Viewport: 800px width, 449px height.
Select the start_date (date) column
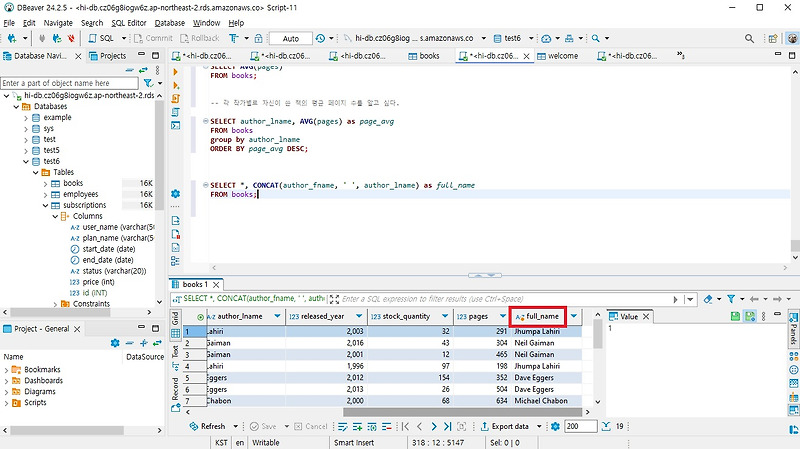tap(109, 249)
